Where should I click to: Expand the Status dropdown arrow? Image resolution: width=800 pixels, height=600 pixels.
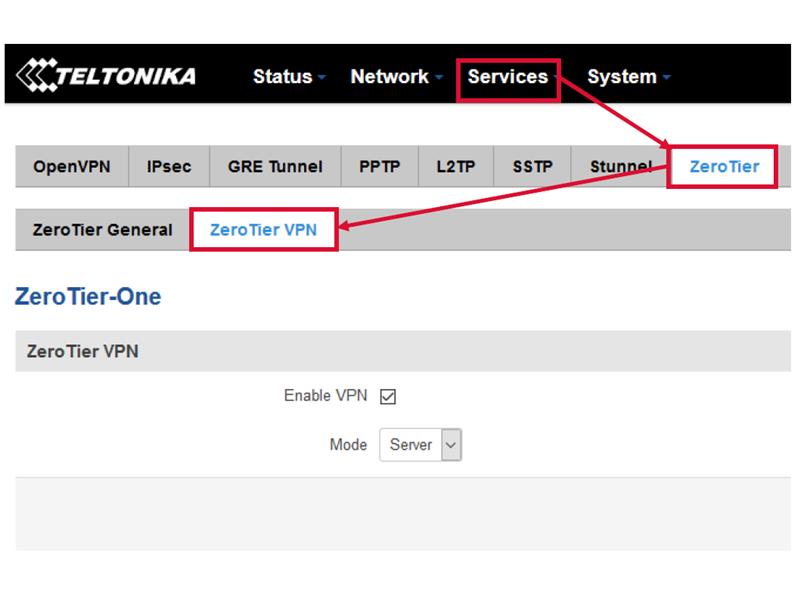321,78
